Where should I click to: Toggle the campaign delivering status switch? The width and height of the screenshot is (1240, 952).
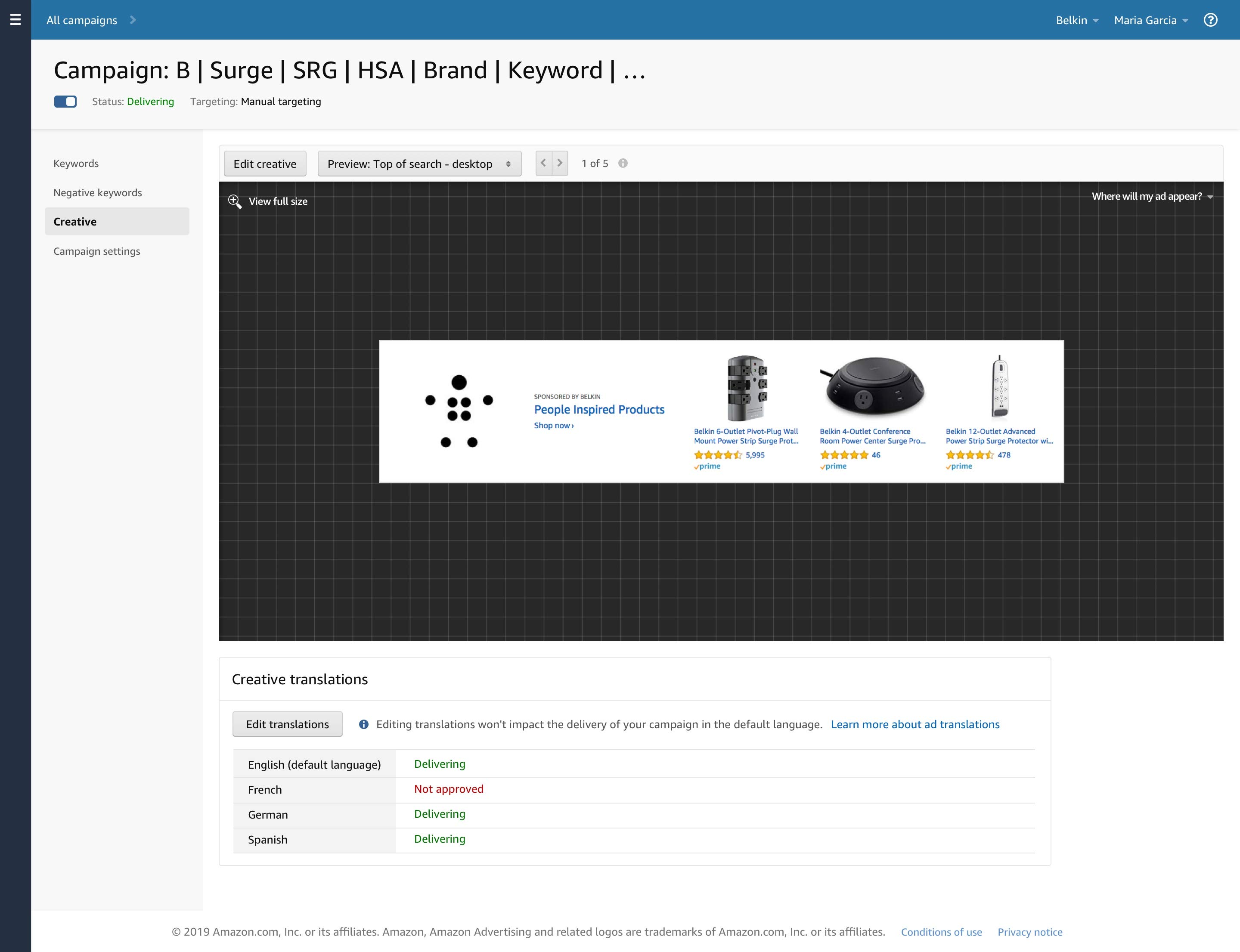click(x=65, y=102)
